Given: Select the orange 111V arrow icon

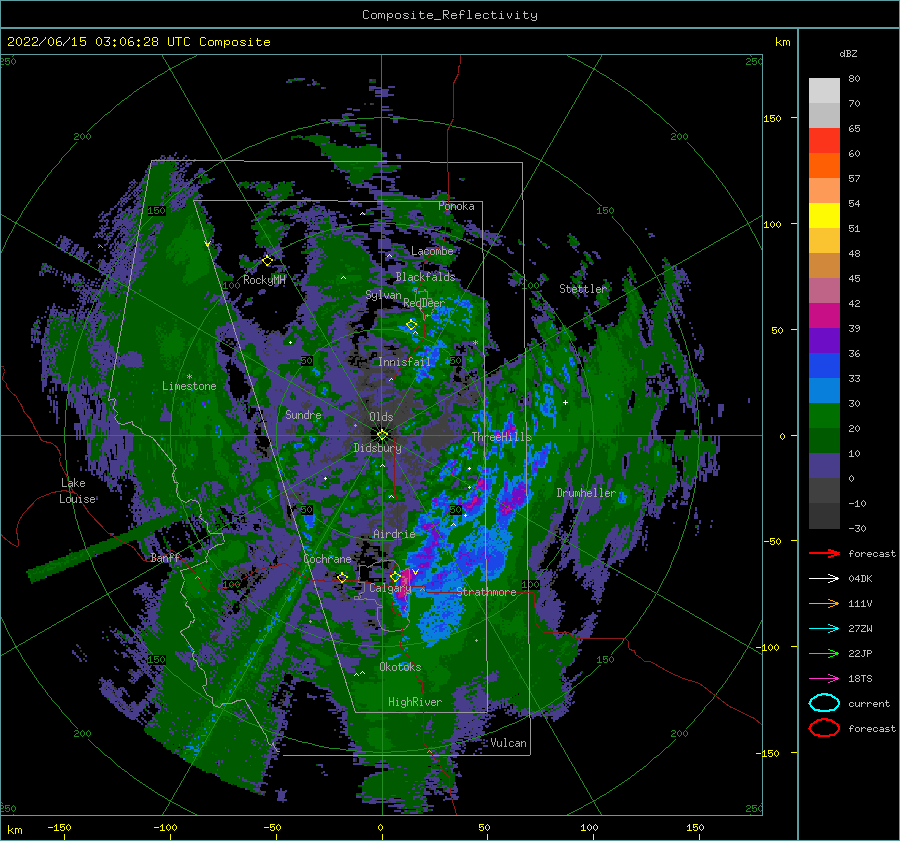Looking at the screenshot, I should tap(824, 603).
